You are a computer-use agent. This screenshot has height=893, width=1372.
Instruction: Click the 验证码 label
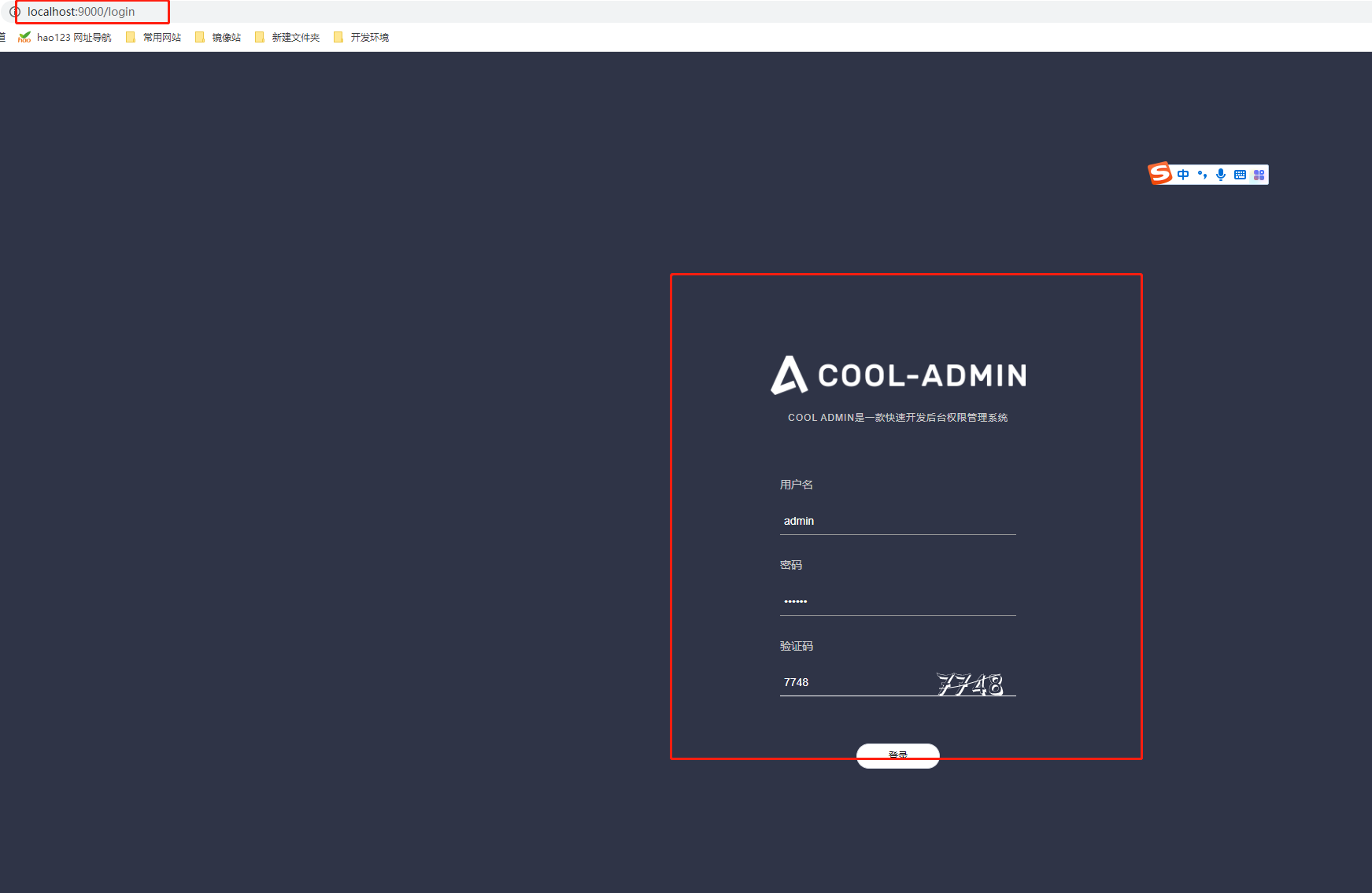(x=797, y=646)
